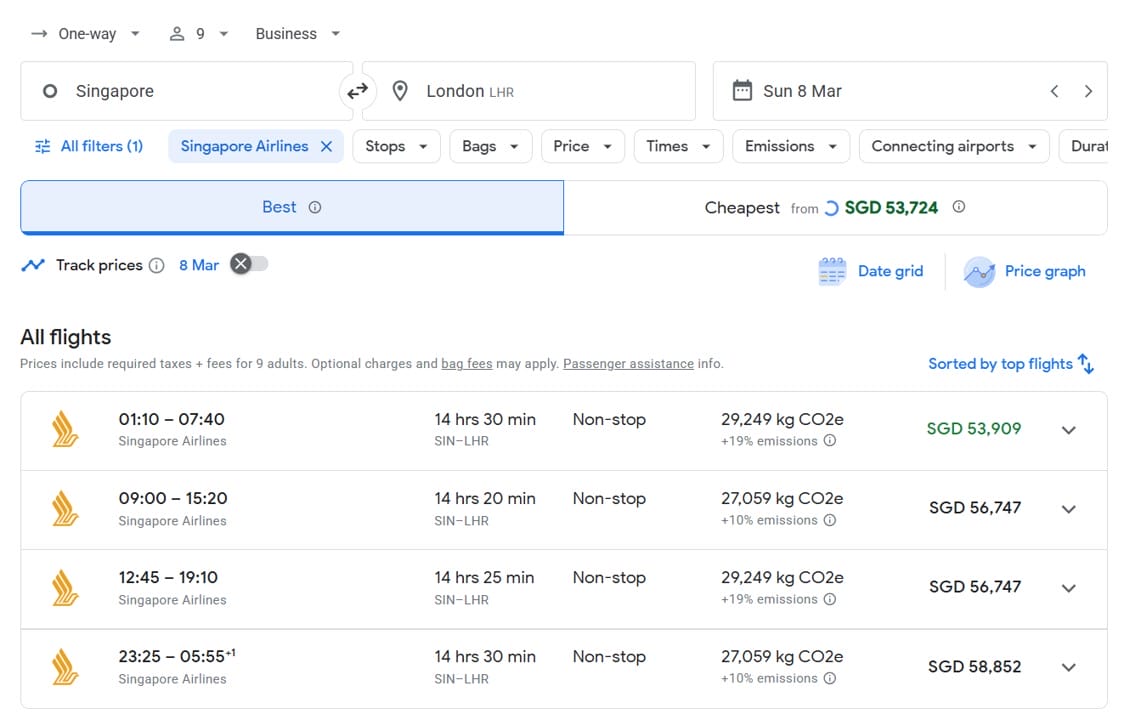Click the Track prices info icon
1124x720 pixels.
156,266
